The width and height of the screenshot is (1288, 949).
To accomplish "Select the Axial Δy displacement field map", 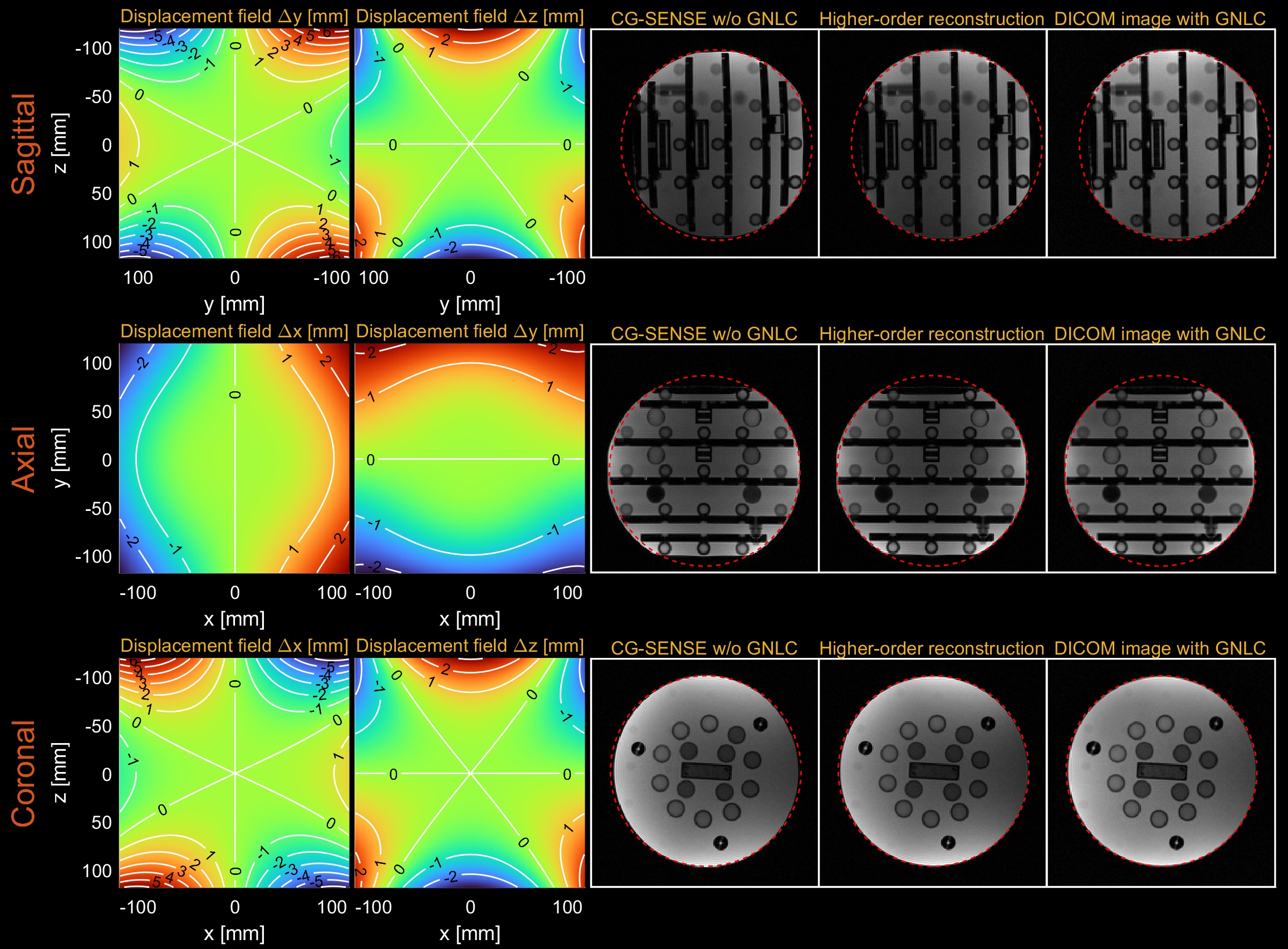I will point(469,459).
